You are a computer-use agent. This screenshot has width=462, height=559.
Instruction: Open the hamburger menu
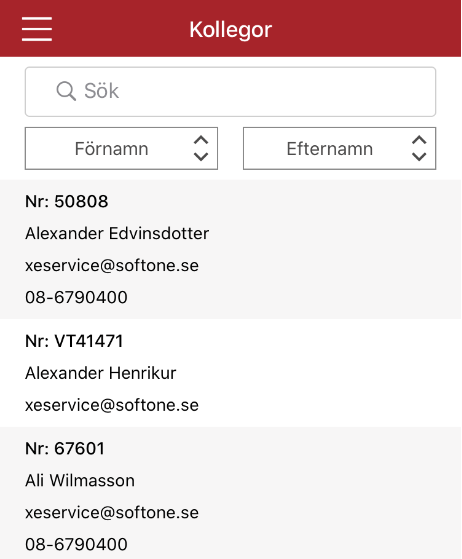pyautogui.click(x=37, y=29)
